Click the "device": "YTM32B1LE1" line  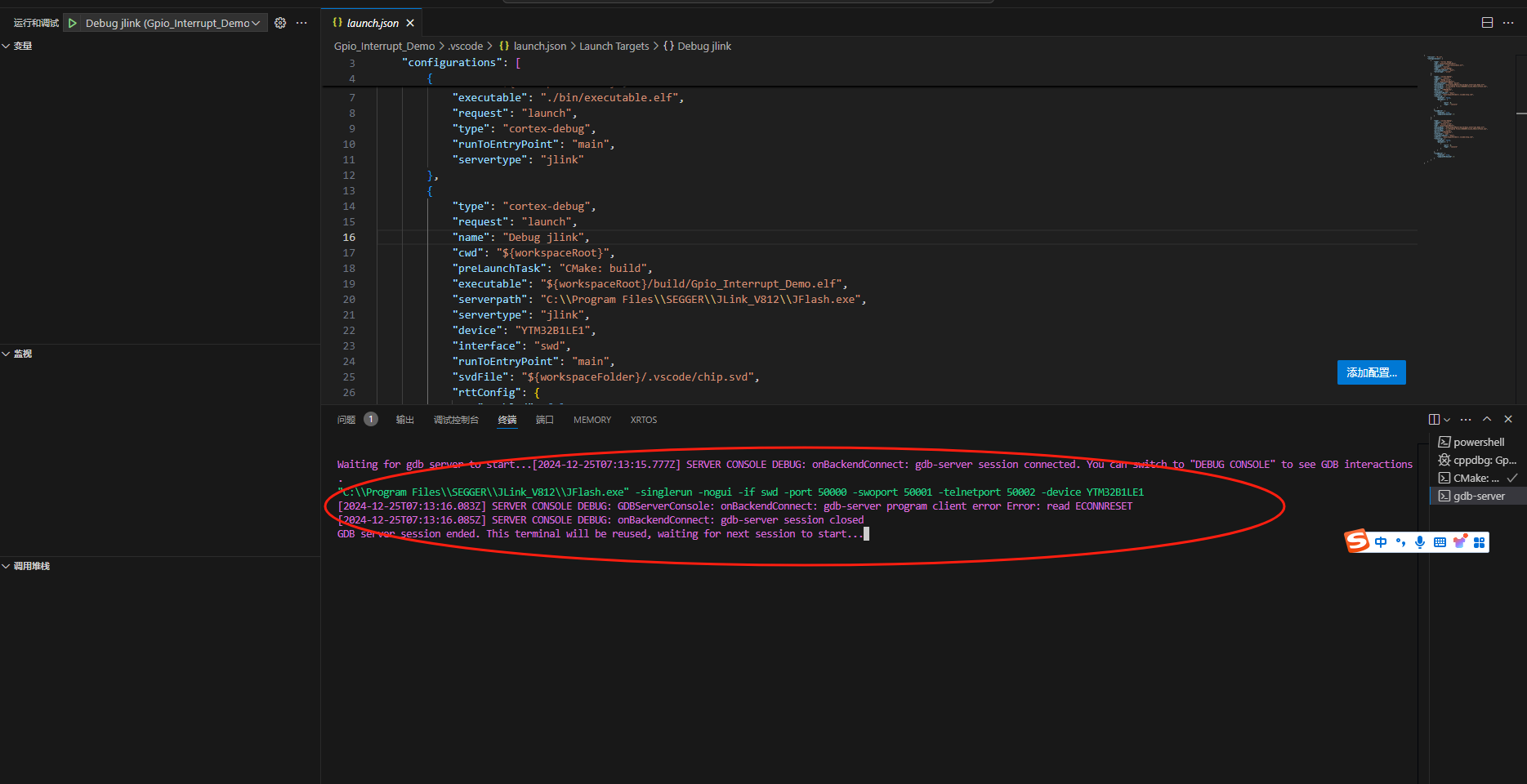coord(524,330)
